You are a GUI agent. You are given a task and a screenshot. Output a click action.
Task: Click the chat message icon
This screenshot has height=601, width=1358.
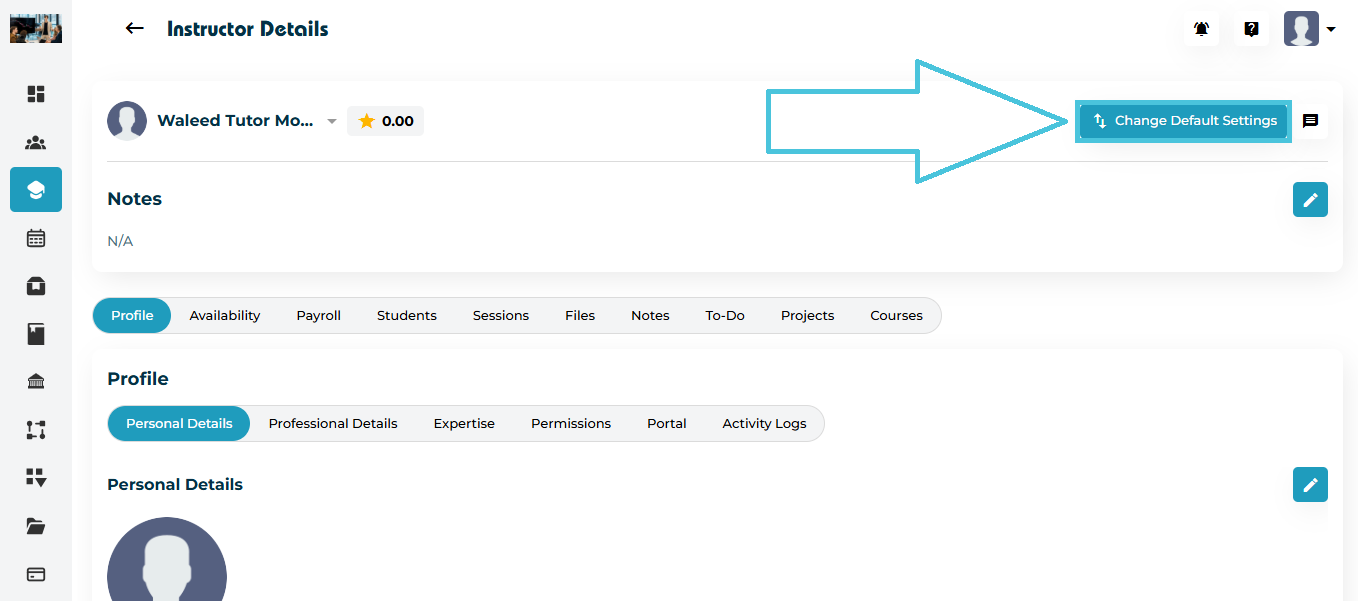click(x=1310, y=121)
